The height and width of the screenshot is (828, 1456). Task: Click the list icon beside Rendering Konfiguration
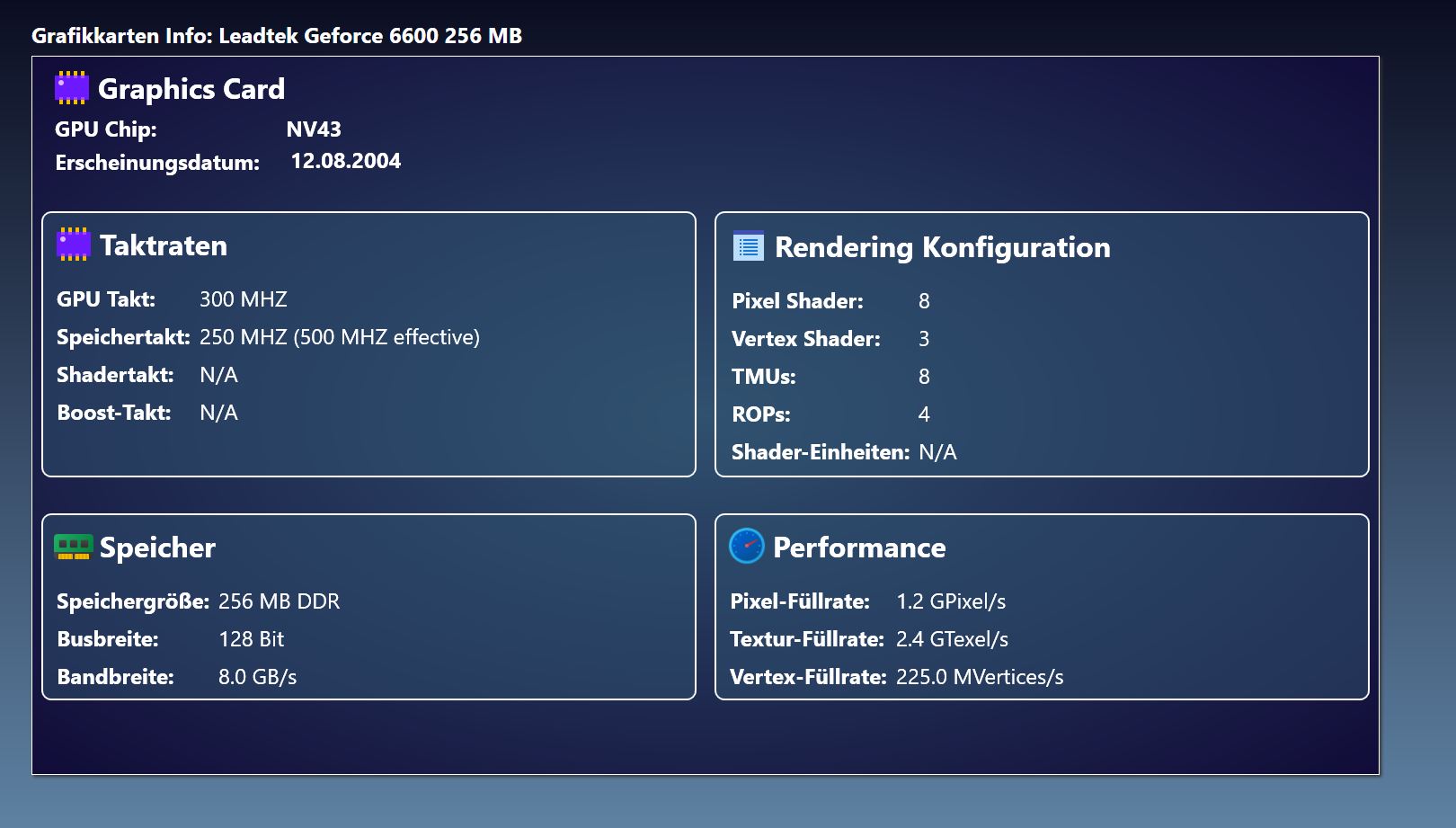749,245
